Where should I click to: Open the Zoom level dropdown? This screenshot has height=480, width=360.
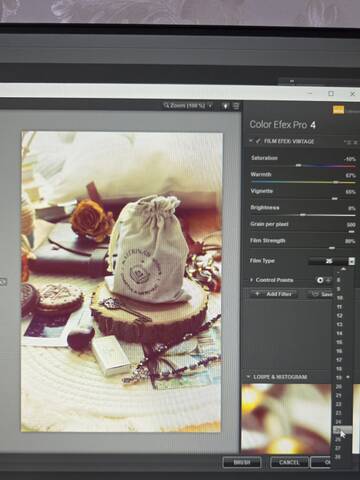[x=188, y=106]
